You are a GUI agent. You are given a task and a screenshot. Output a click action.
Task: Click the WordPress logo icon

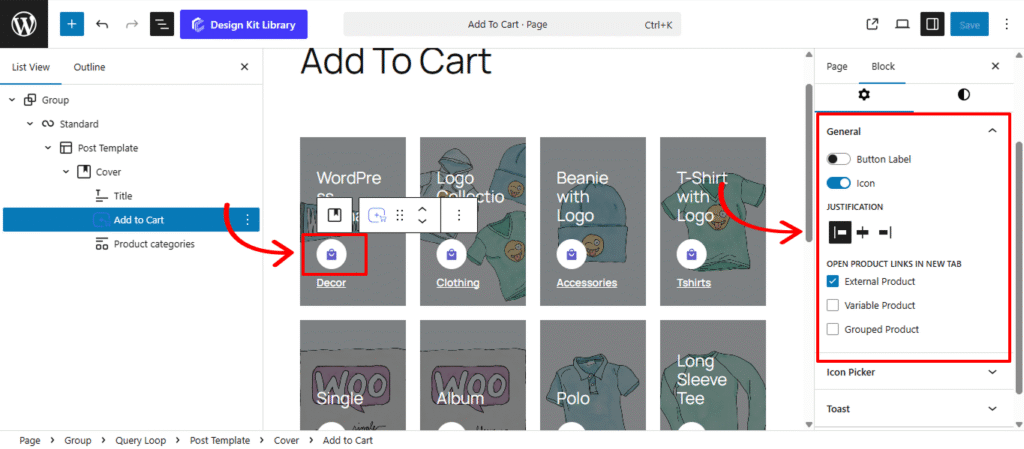pos(24,24)
